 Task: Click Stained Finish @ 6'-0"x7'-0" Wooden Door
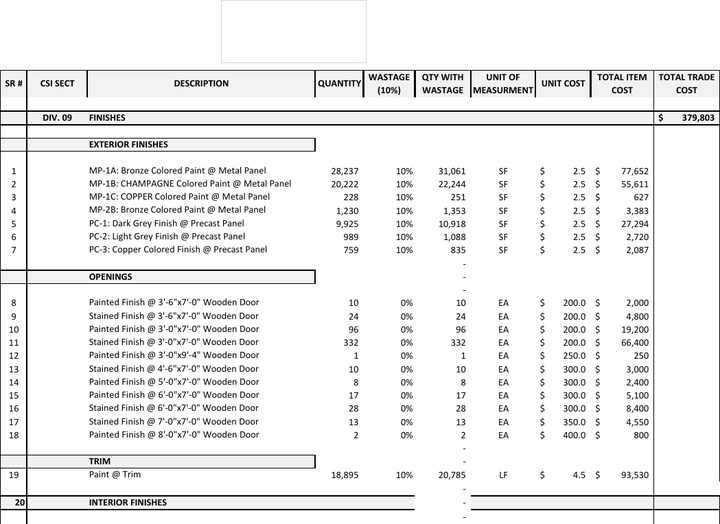[x=174, y=408]
